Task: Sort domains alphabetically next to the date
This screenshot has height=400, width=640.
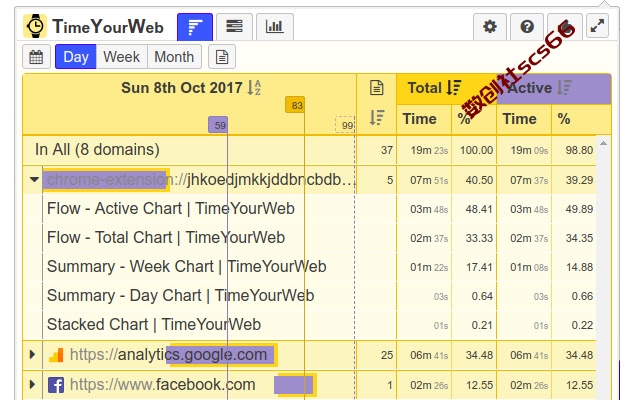Action: pyautogui.click(x=254, y=87)
